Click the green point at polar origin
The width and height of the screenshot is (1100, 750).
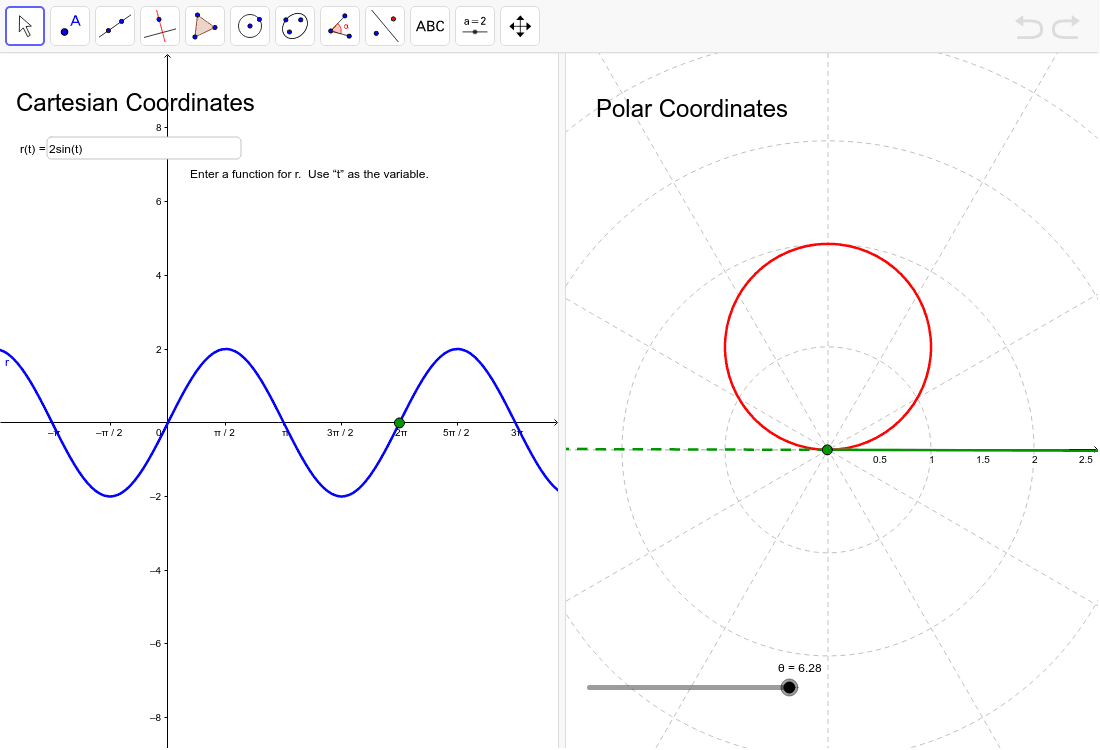click(827, 450)
